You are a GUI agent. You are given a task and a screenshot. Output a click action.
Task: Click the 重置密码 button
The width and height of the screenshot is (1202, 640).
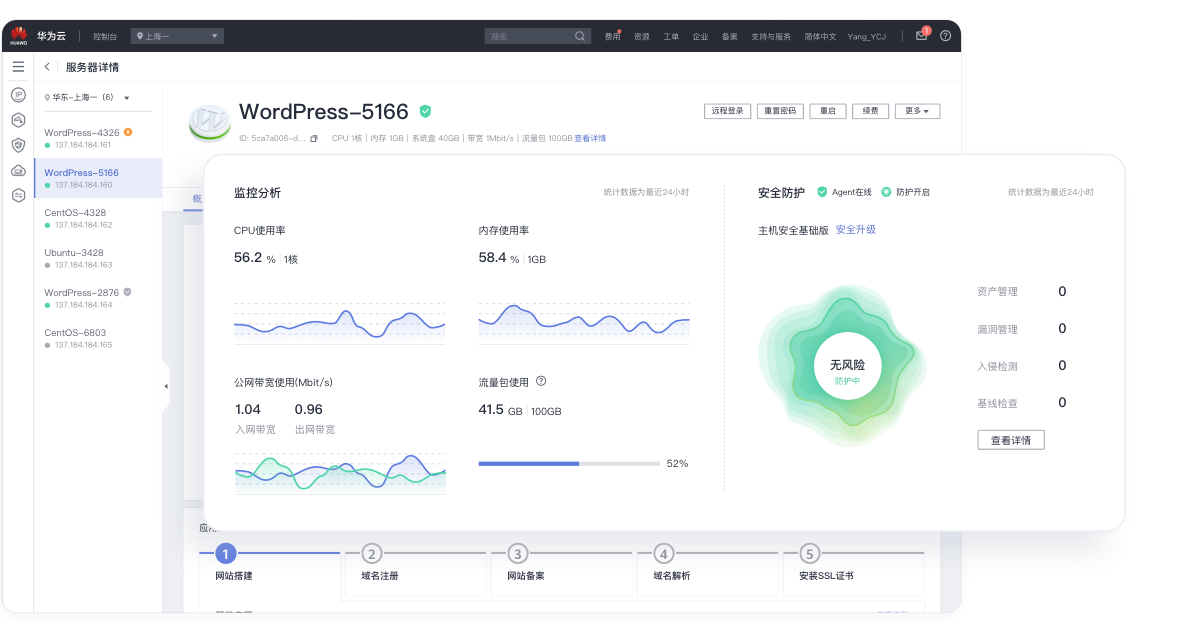[780, 111]
